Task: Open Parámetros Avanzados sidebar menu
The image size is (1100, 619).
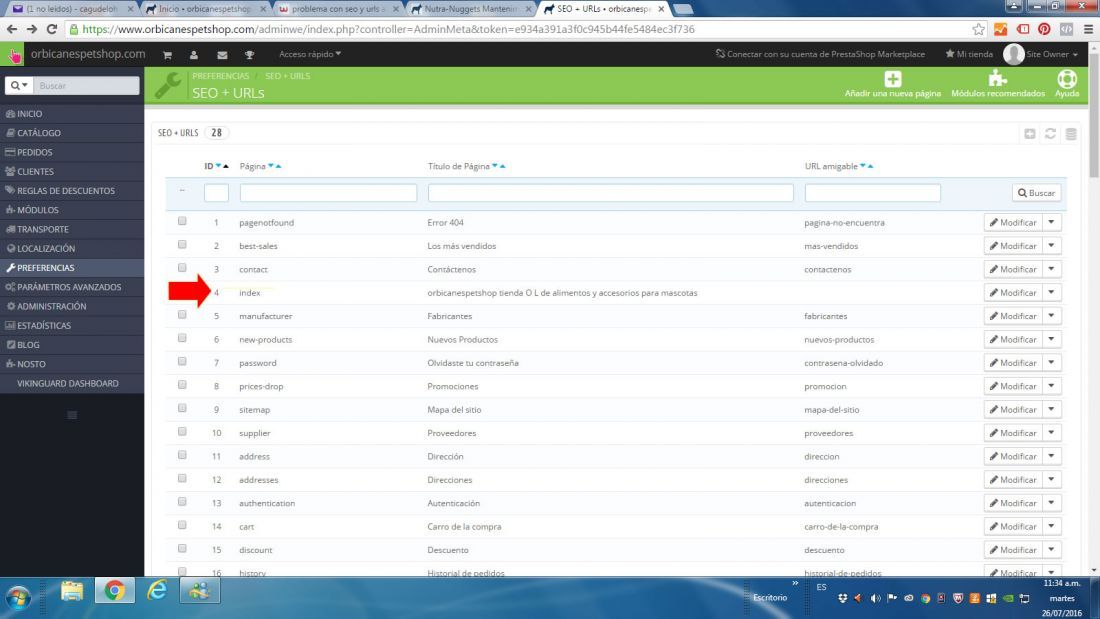Action: [x=72, y=287]
